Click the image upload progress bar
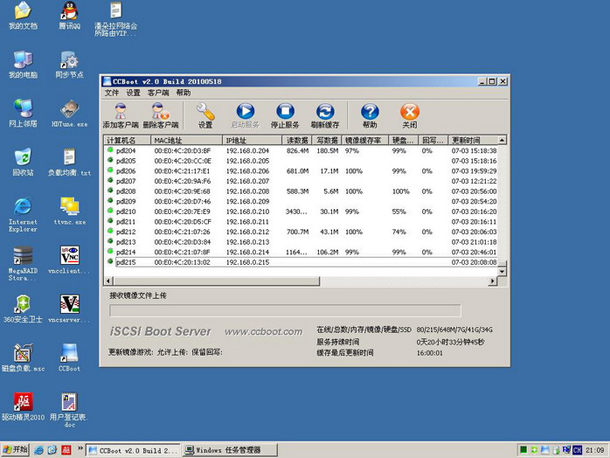The image size is (610, 458). point(285,311)
